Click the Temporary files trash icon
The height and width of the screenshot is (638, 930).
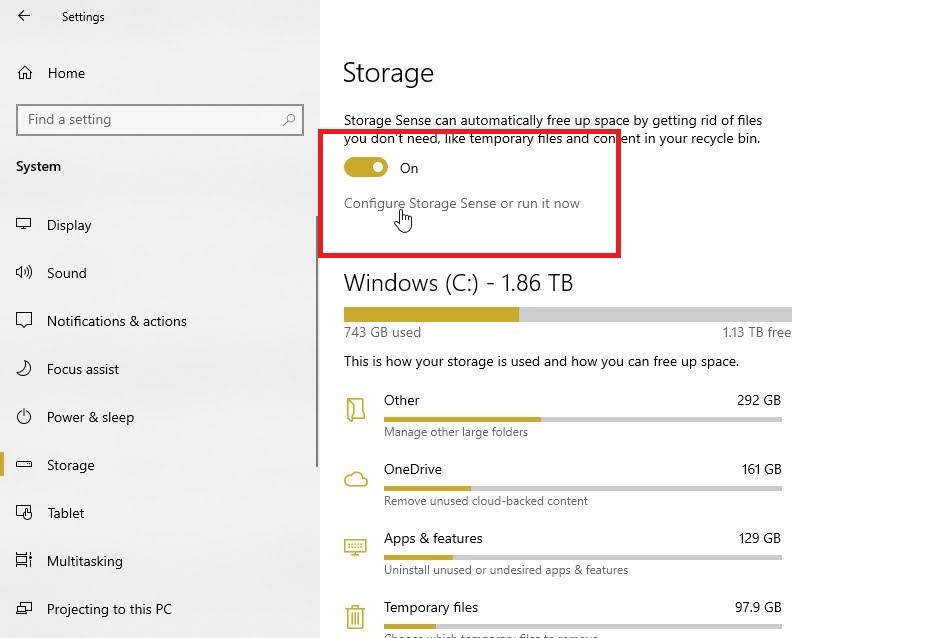pos(355,617)
